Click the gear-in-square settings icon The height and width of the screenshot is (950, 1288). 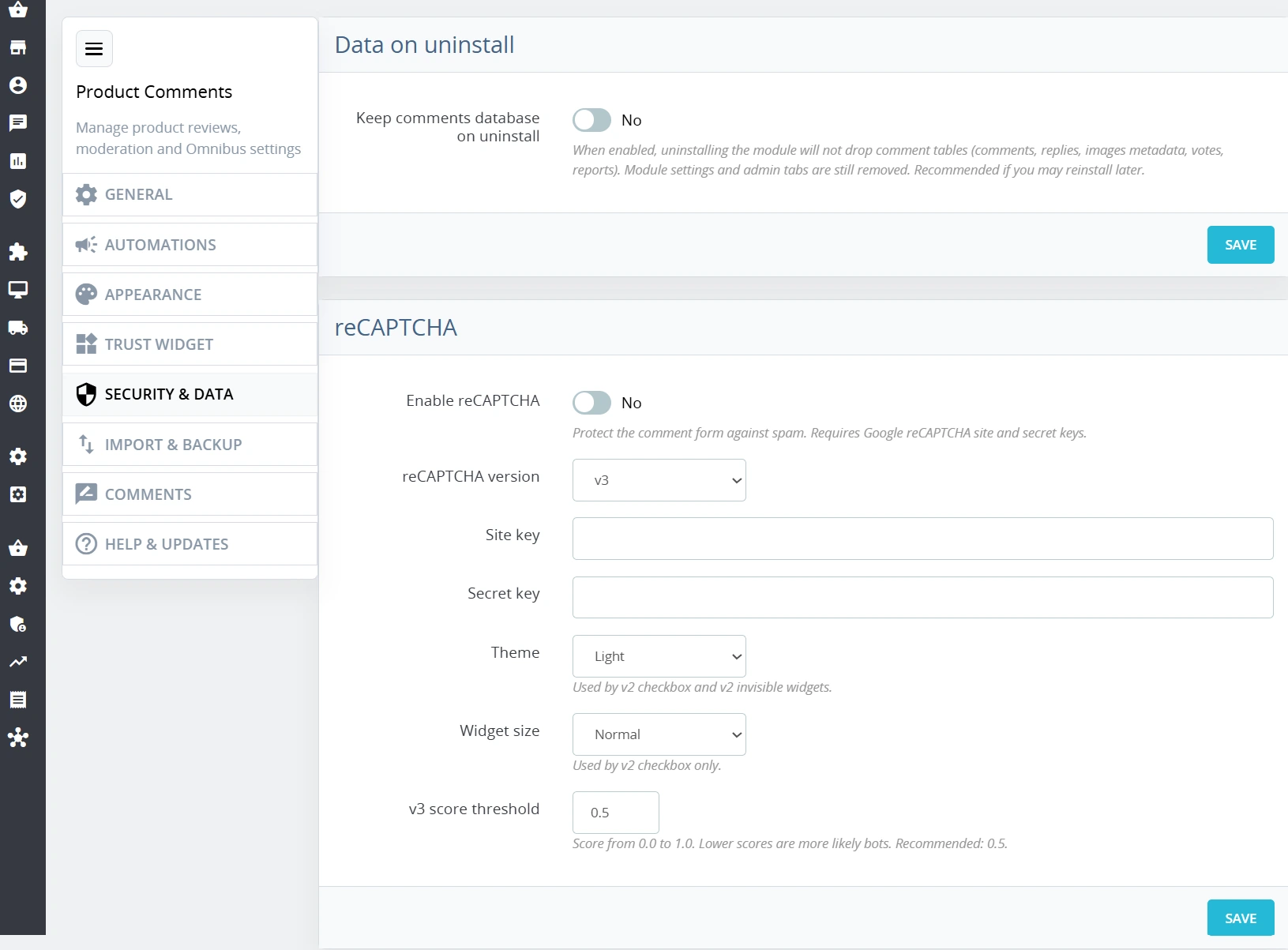click(18, 494)
